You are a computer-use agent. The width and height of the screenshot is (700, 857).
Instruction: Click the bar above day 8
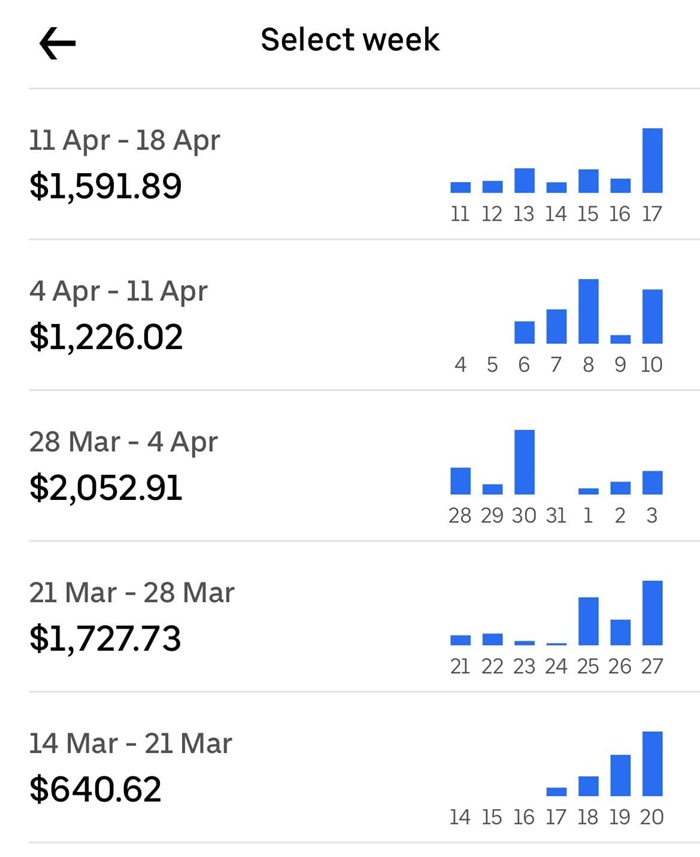click(x=588, y=311)
